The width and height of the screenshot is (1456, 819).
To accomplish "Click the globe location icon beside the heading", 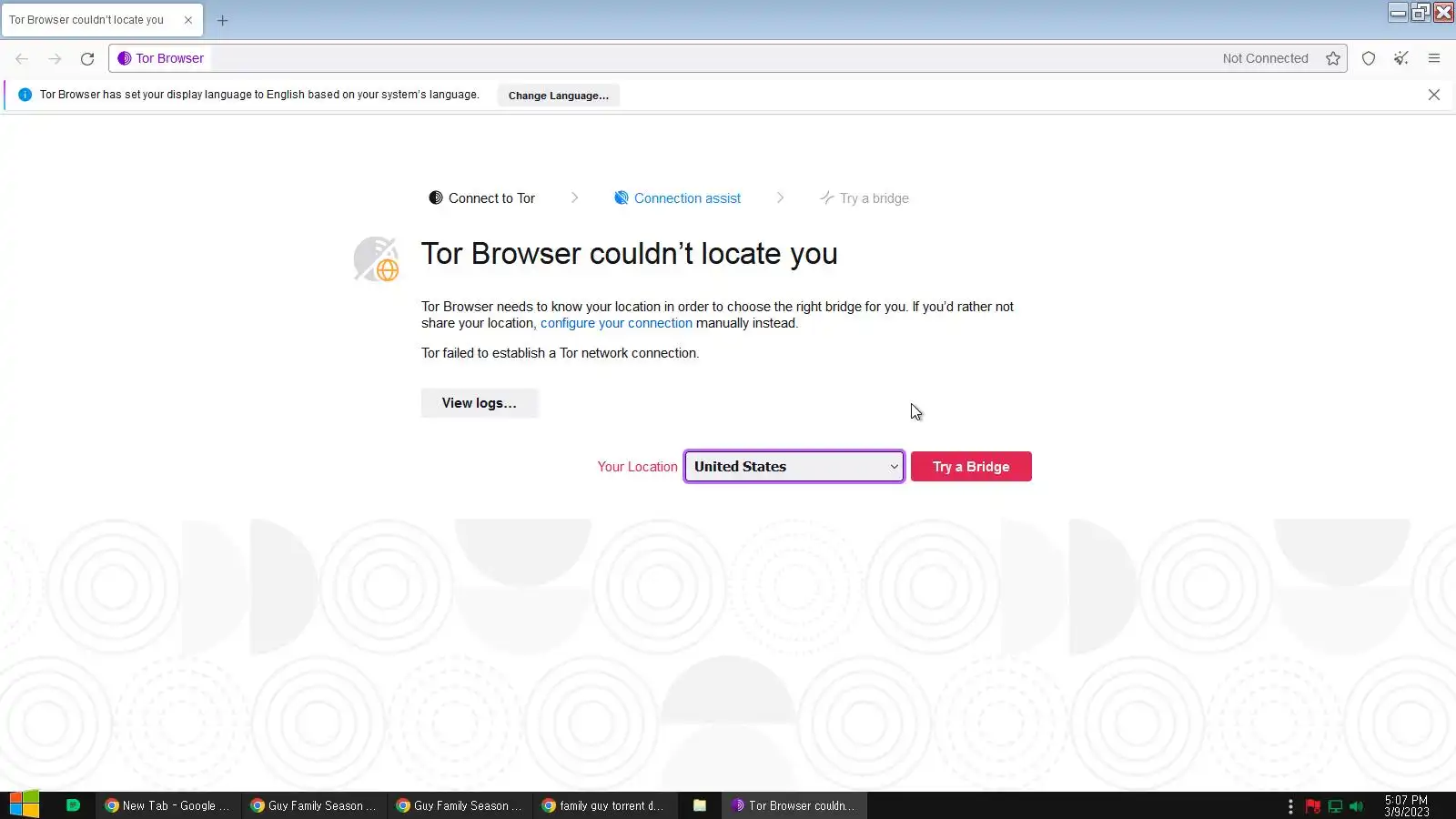I will (376, 259).
